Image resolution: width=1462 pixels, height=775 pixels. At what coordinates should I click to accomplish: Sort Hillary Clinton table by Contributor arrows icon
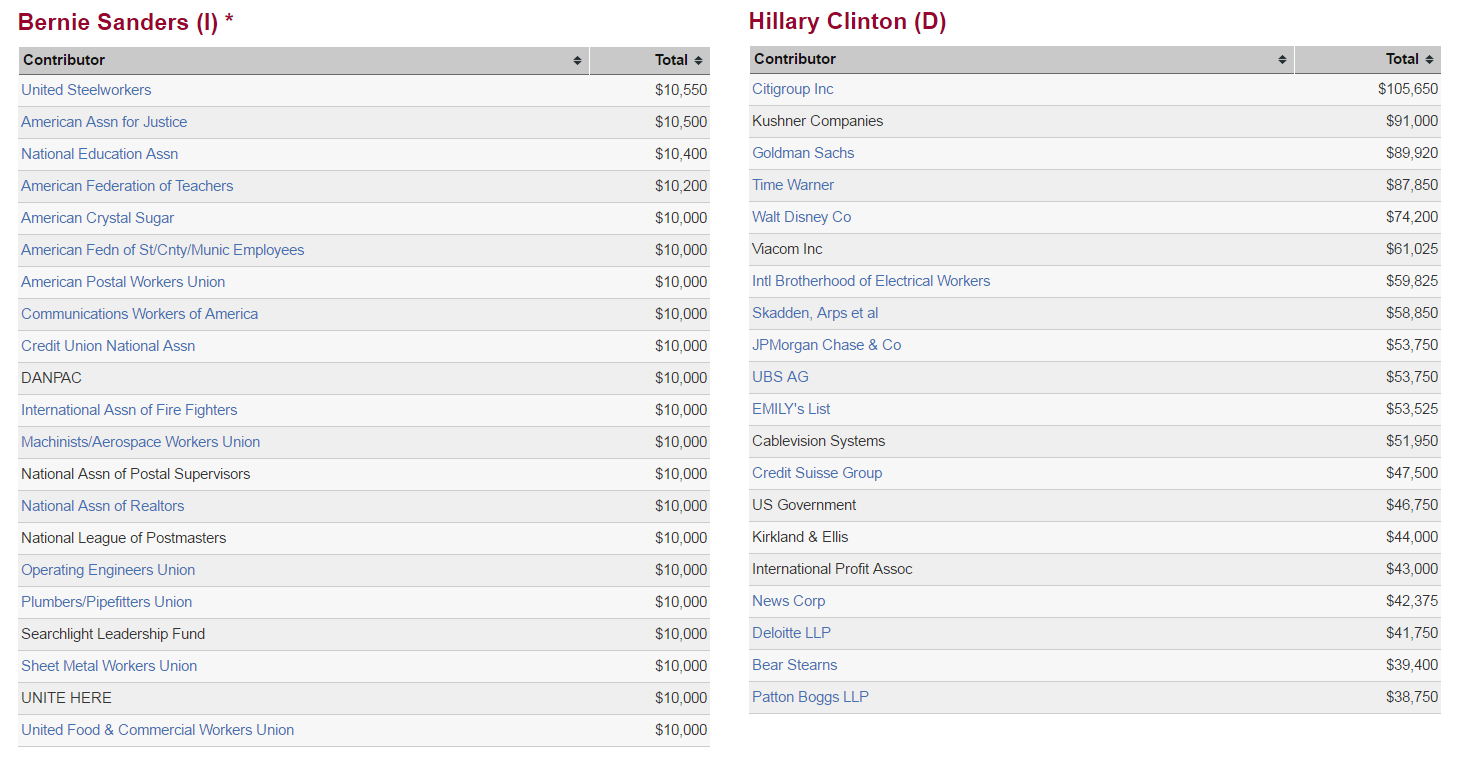pyautogui.click(x=1282, y=60)
